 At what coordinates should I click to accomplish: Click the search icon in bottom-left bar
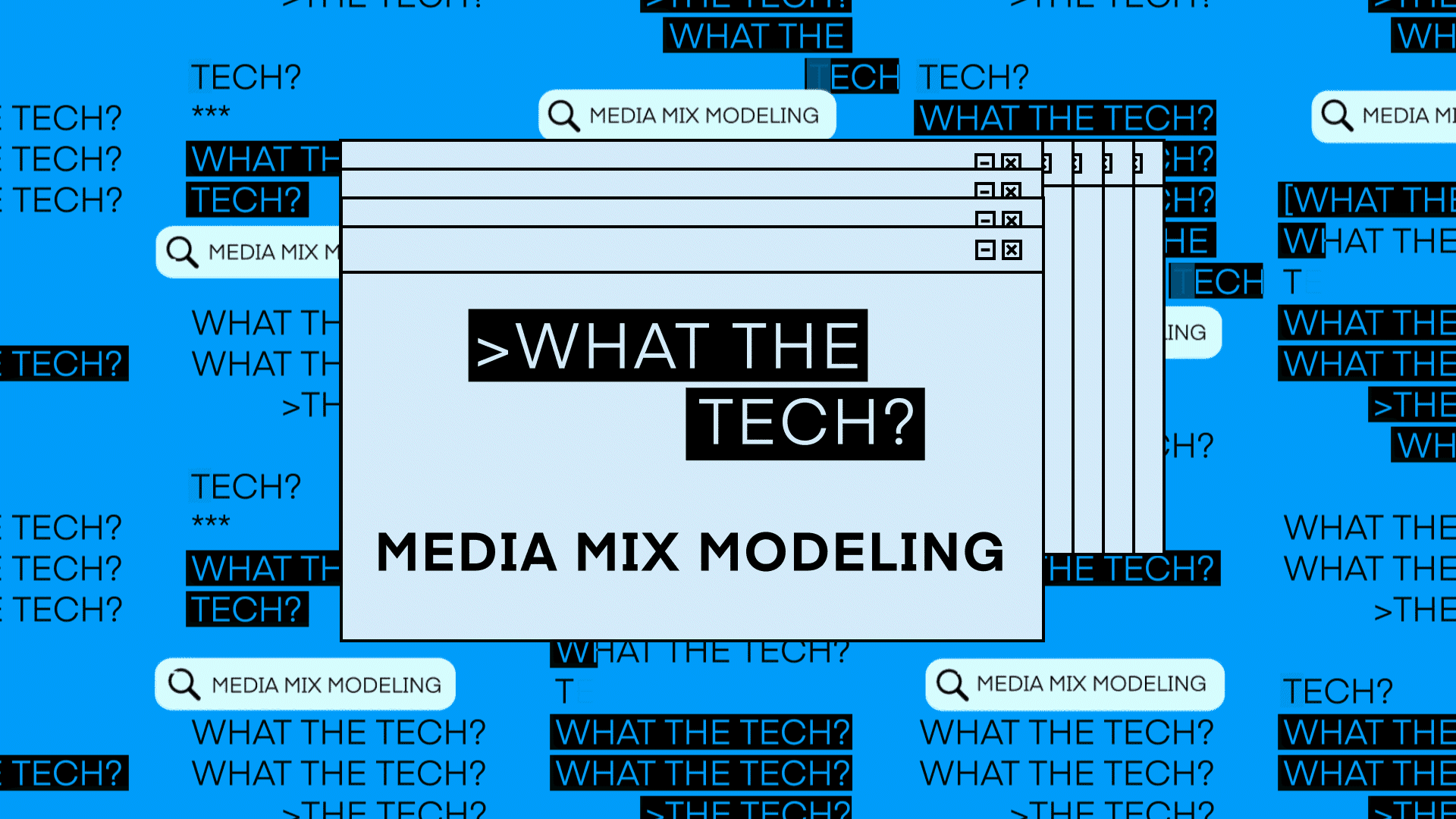(x=184, y=684)
